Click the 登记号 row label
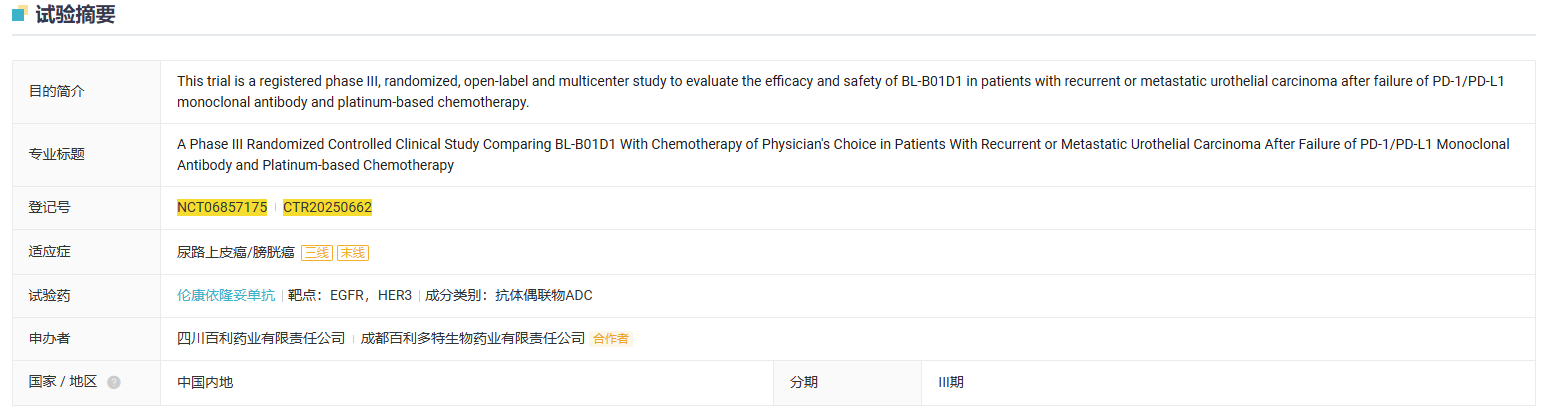 (50, 207)
